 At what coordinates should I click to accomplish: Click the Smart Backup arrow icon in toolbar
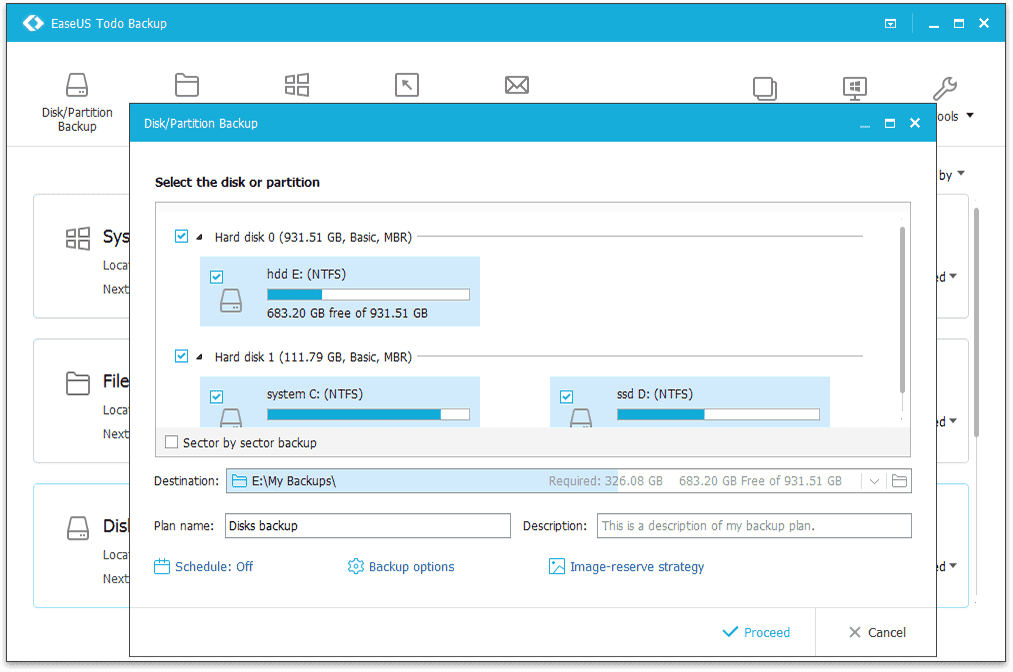[407, 85]
